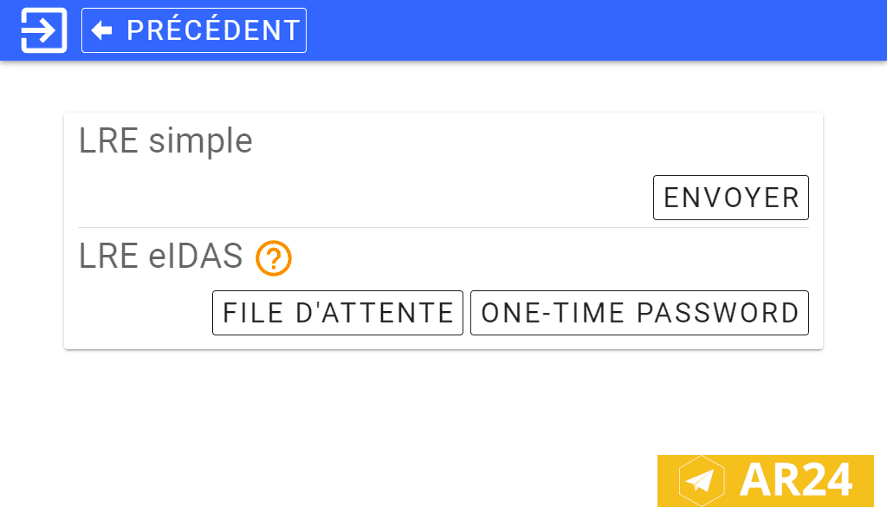Click the paper plane hexagon icon
The image size is (888, 520).
tap(703, 481)
